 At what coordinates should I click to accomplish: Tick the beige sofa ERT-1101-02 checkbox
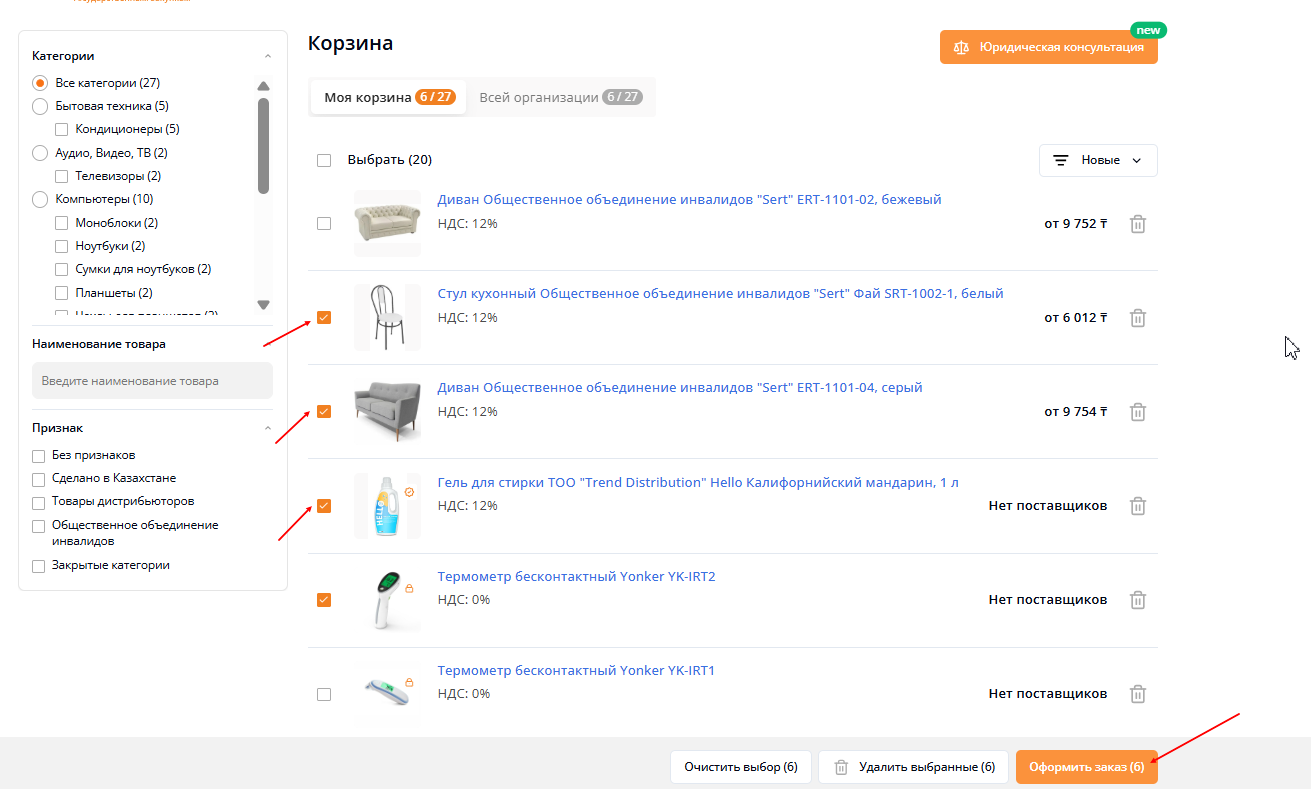point(324,224)
